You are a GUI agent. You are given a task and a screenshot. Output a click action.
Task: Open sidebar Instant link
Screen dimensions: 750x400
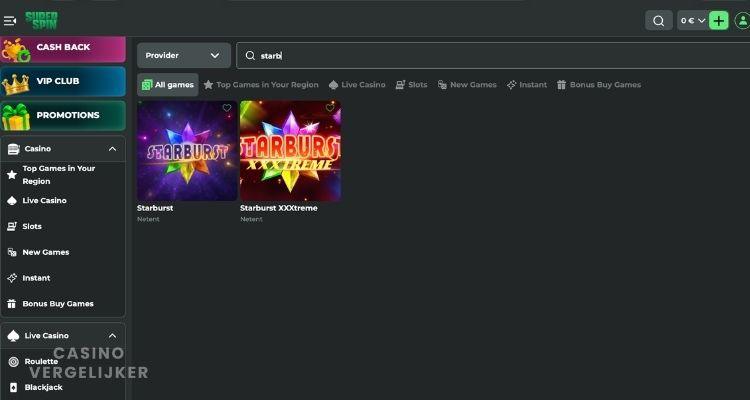63,278
